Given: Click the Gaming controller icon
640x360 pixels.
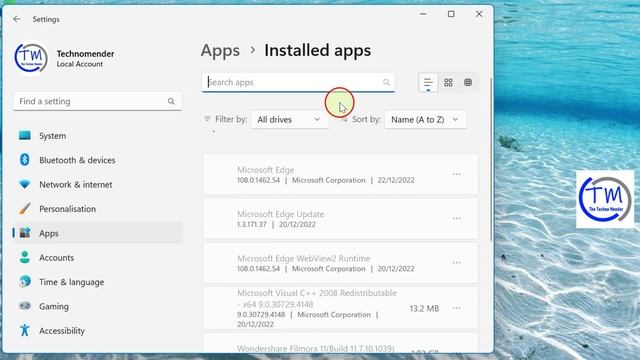Looking at the screenshot, I should (x=24, y=306).
